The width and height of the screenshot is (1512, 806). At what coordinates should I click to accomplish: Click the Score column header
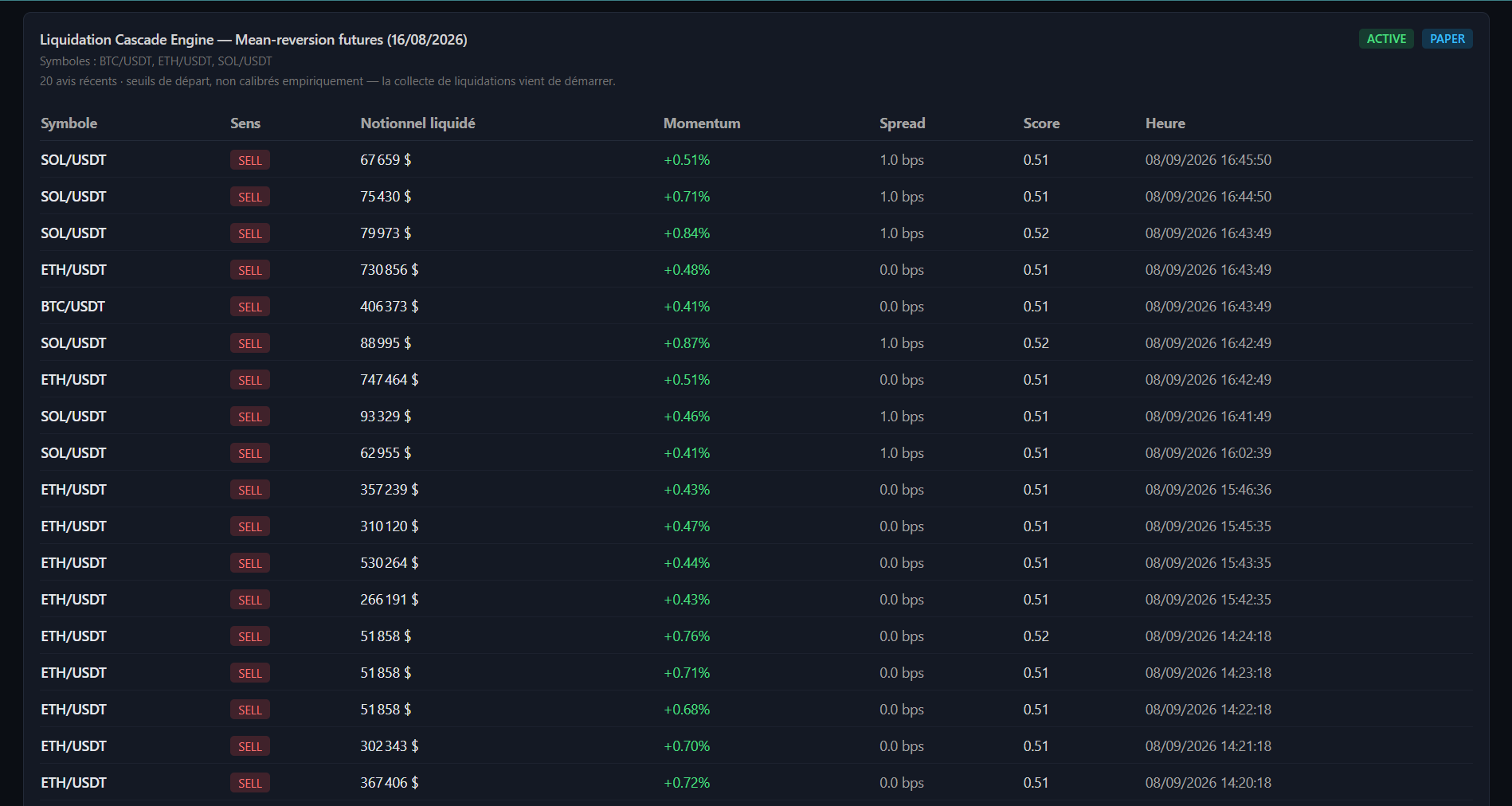pos(1041,123)
